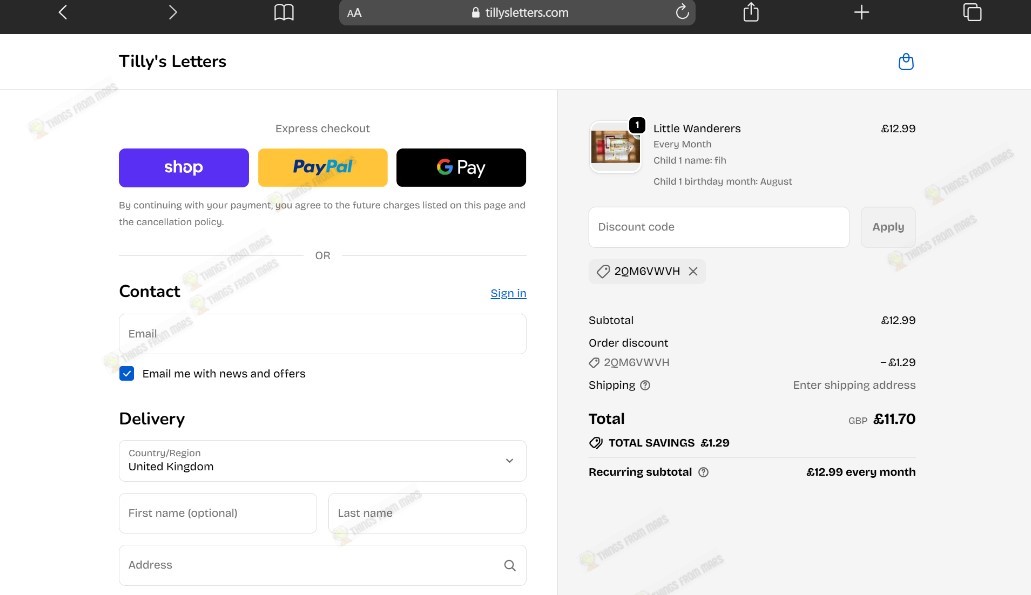Focus the Discount code field
Image resolution: width=1031 pixels, height=595 pixels.
719,227
